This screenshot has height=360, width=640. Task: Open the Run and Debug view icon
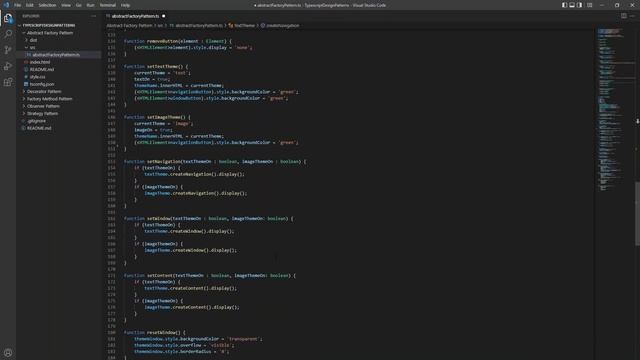click(x=8, y=66)
